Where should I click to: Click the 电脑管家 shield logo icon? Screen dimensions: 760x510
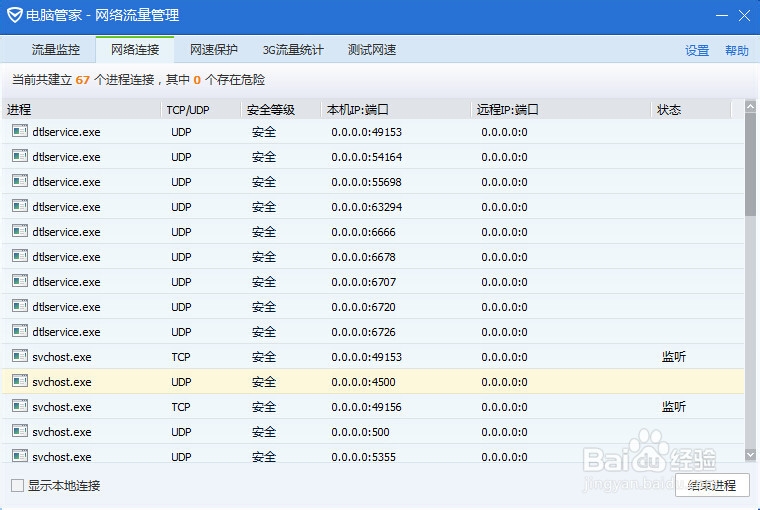15,15
